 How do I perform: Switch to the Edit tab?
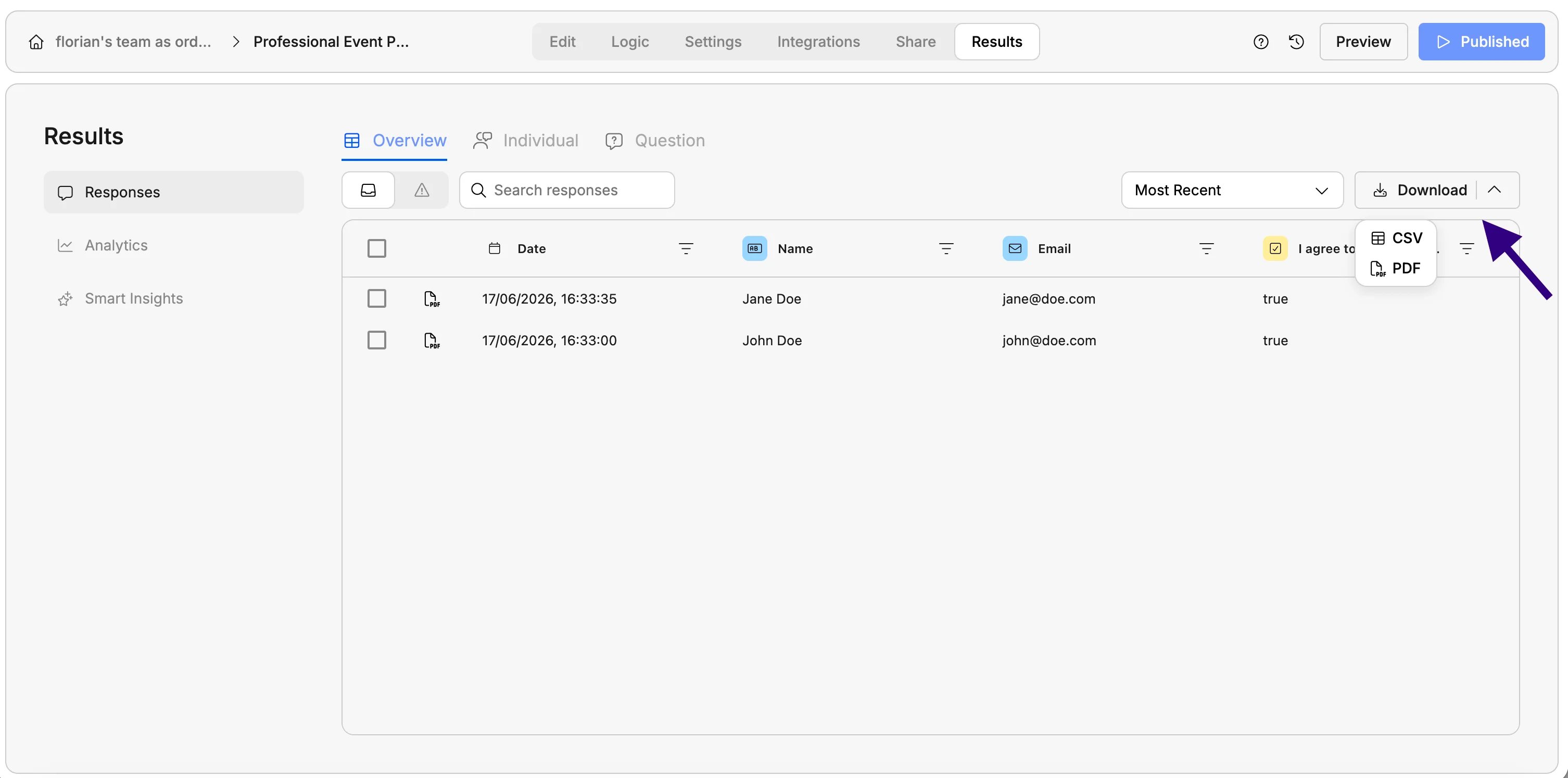pyautogui.click(x=562, y=41)
